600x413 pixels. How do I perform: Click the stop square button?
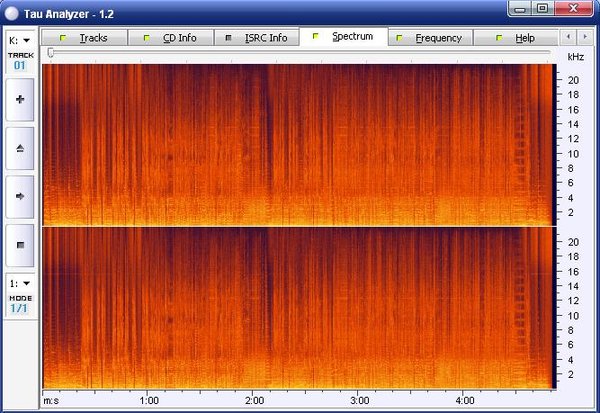tap(20, 245)
